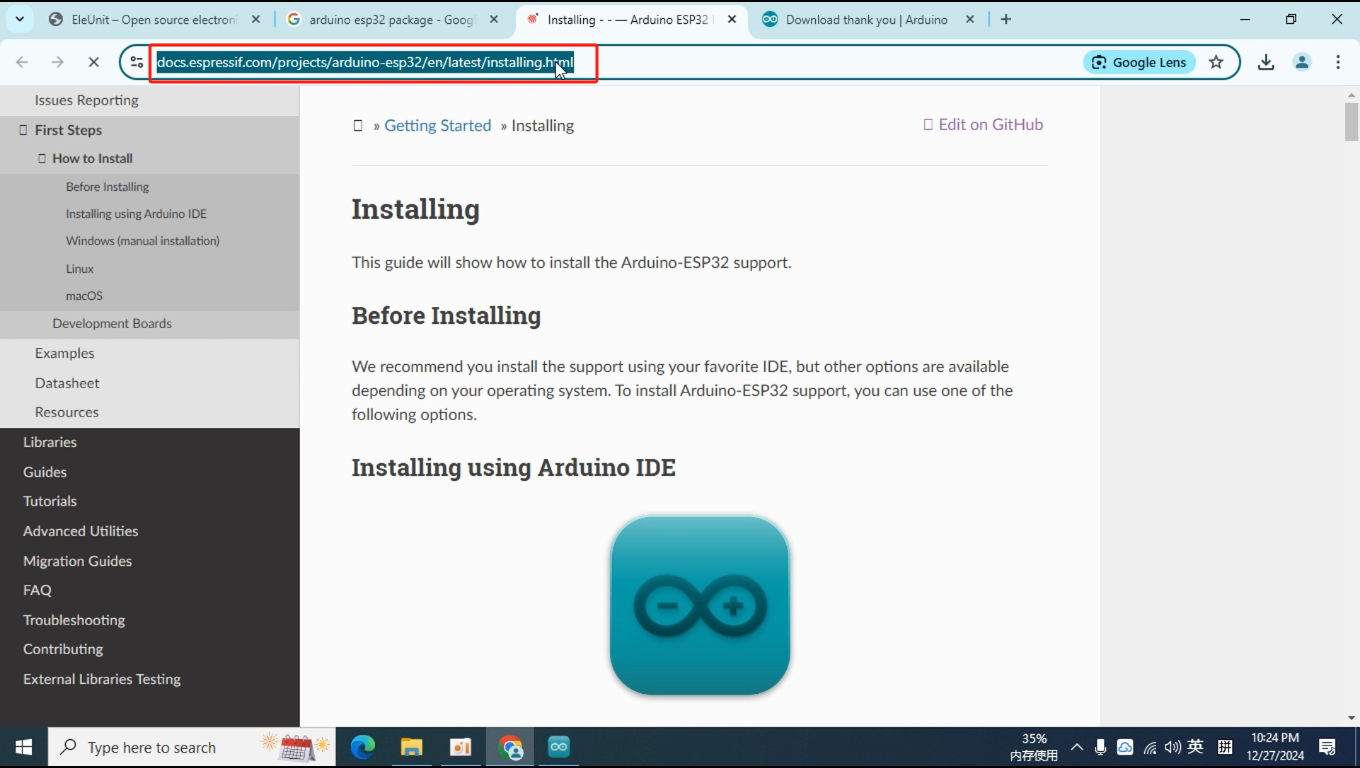Open the cloud sync tray icon

tap(1125, 747)
